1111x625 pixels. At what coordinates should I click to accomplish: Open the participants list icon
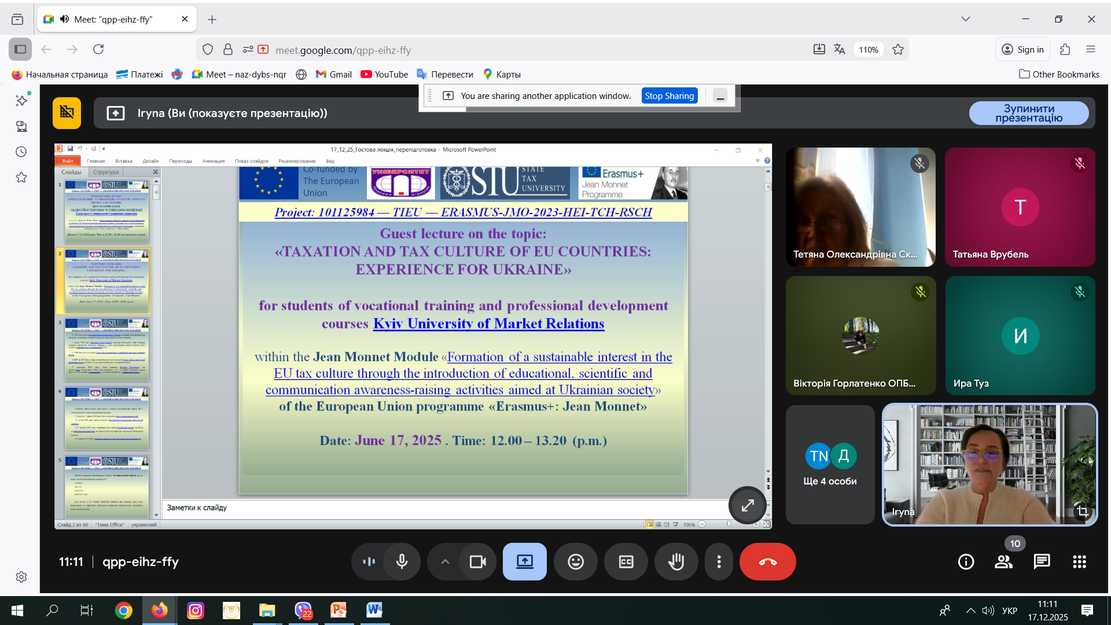pos(1003,562)
